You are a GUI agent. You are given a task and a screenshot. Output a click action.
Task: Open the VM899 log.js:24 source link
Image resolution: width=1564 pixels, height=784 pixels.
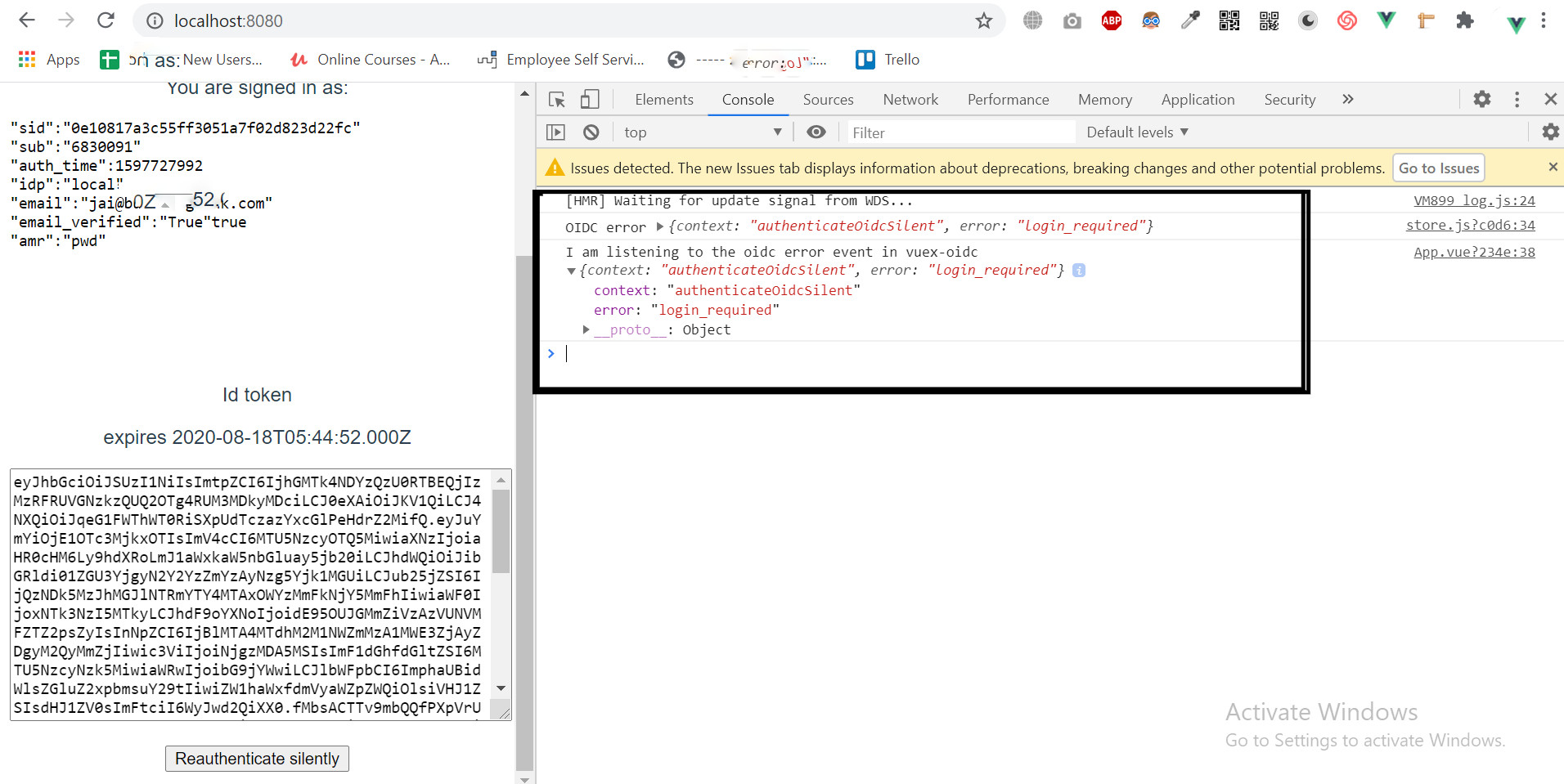pos(1474,200)
